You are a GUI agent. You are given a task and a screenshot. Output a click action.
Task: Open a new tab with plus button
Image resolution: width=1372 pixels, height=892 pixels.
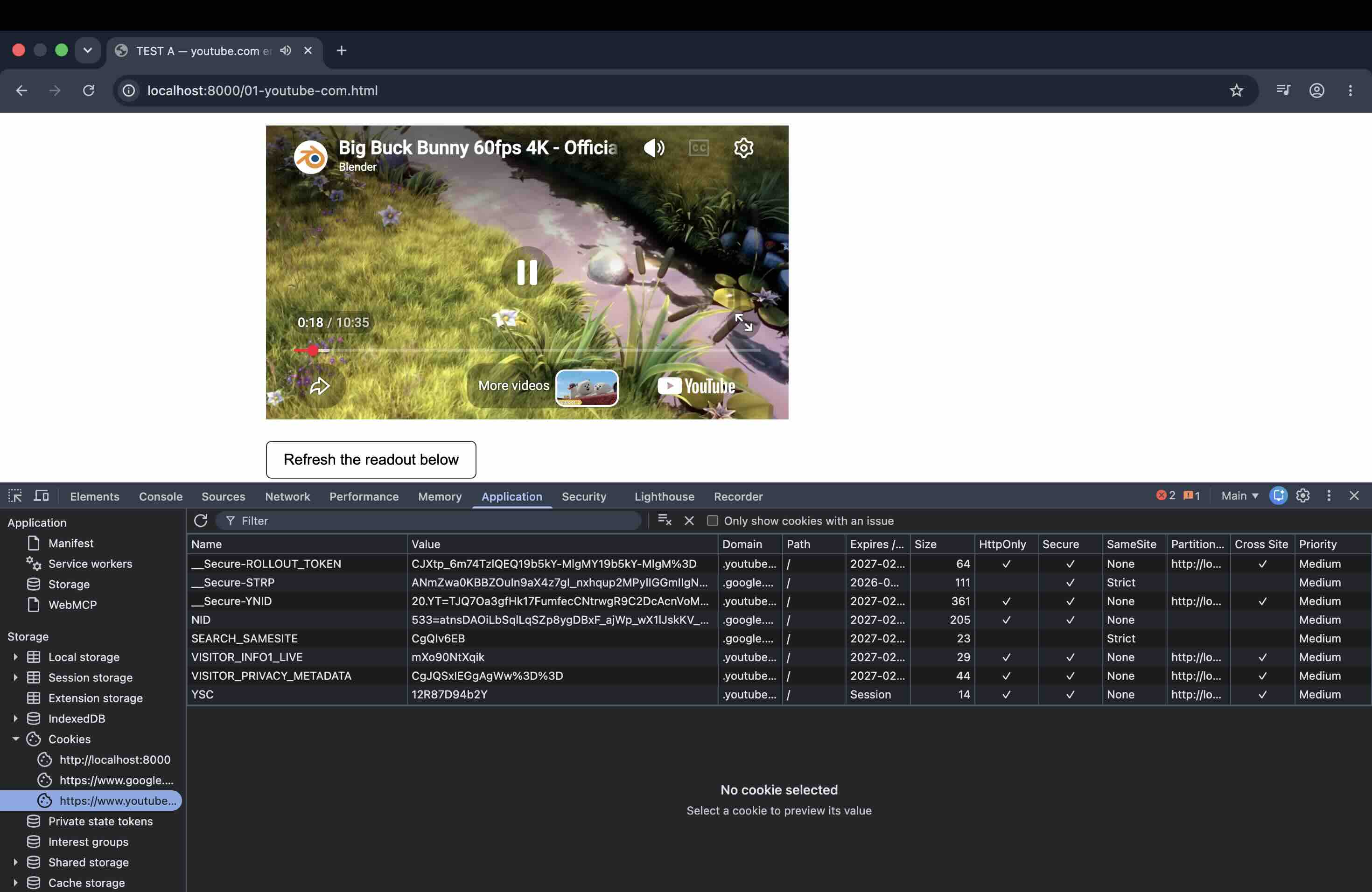(341, 51)
